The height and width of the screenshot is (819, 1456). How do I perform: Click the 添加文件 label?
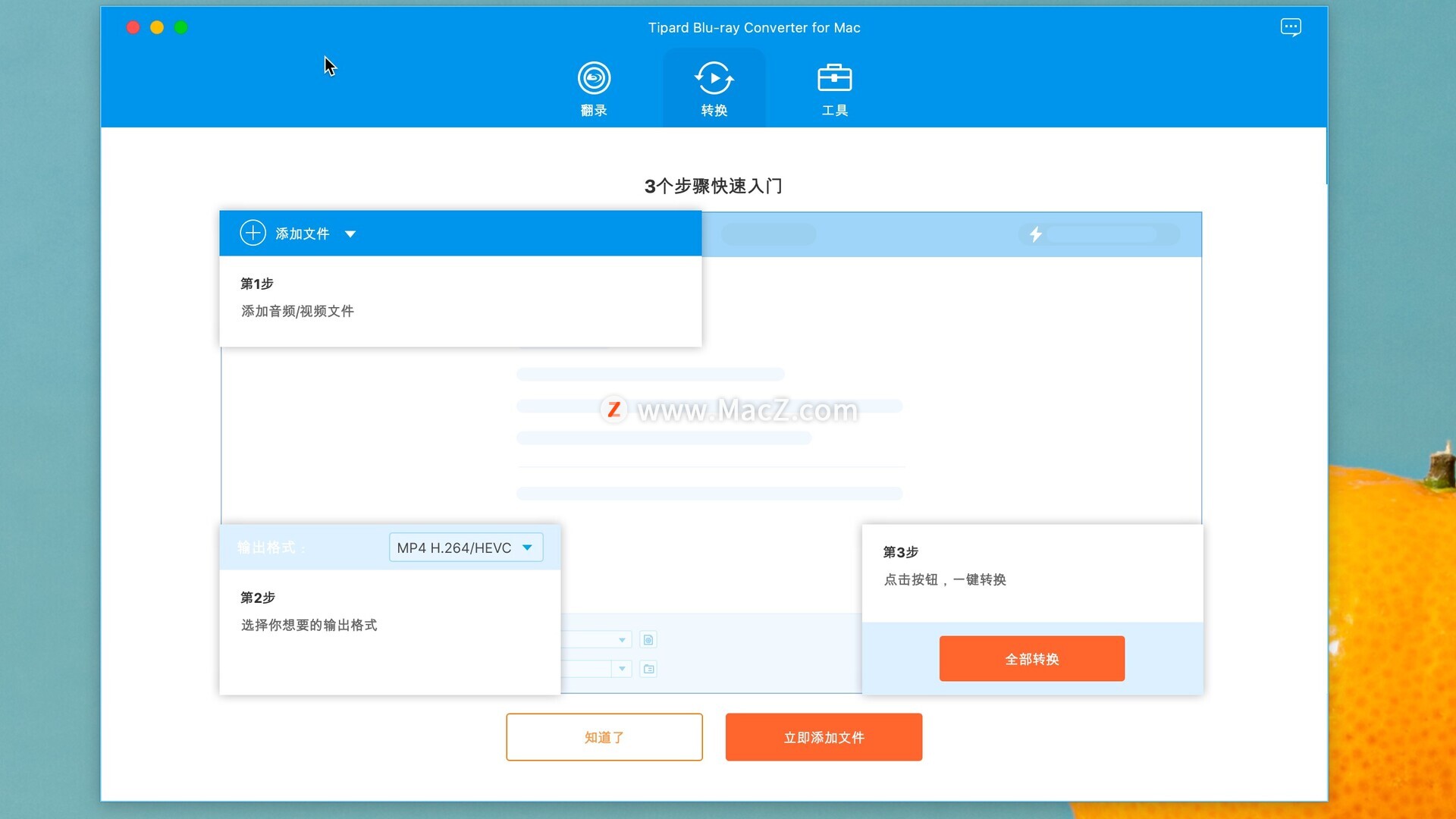pyautogui.click(x=303, y=234)
